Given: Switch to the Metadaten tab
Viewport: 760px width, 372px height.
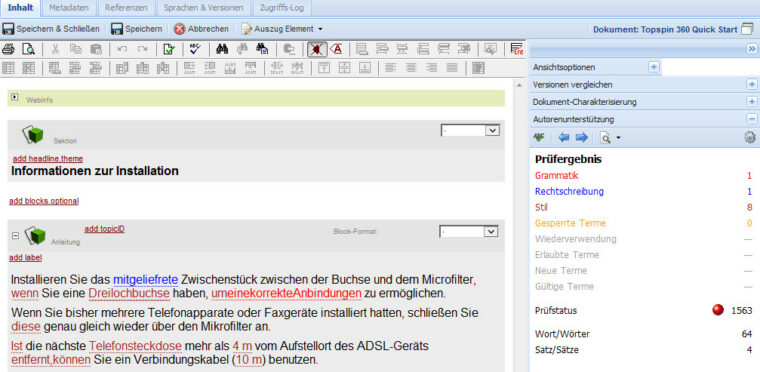Looking at the screenshot, I should (69, 8).
